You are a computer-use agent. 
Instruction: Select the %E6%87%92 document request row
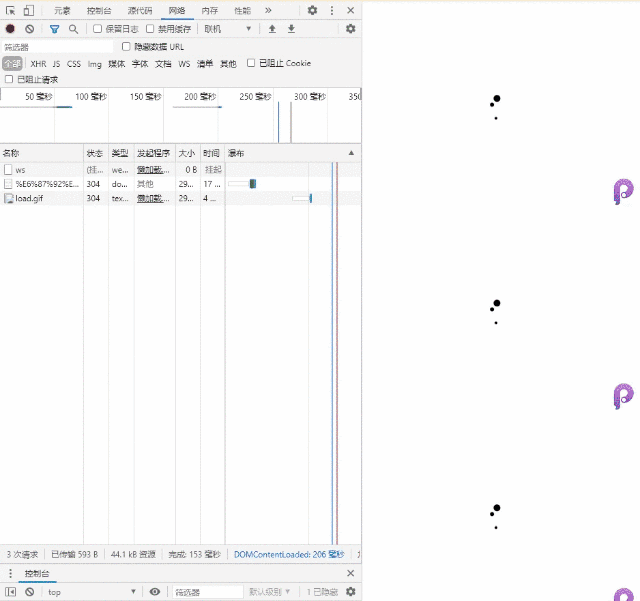click(180, 184)
